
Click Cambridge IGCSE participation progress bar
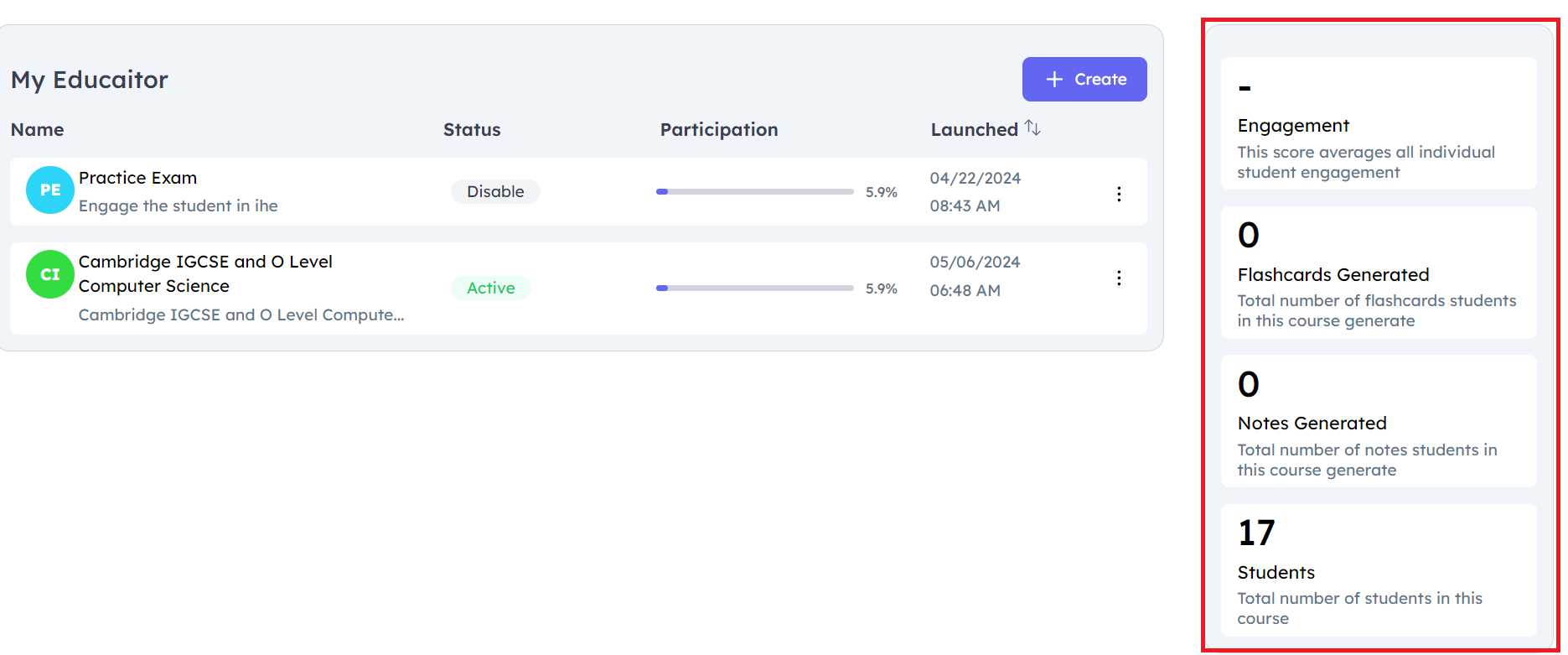(x=754, y=288)
